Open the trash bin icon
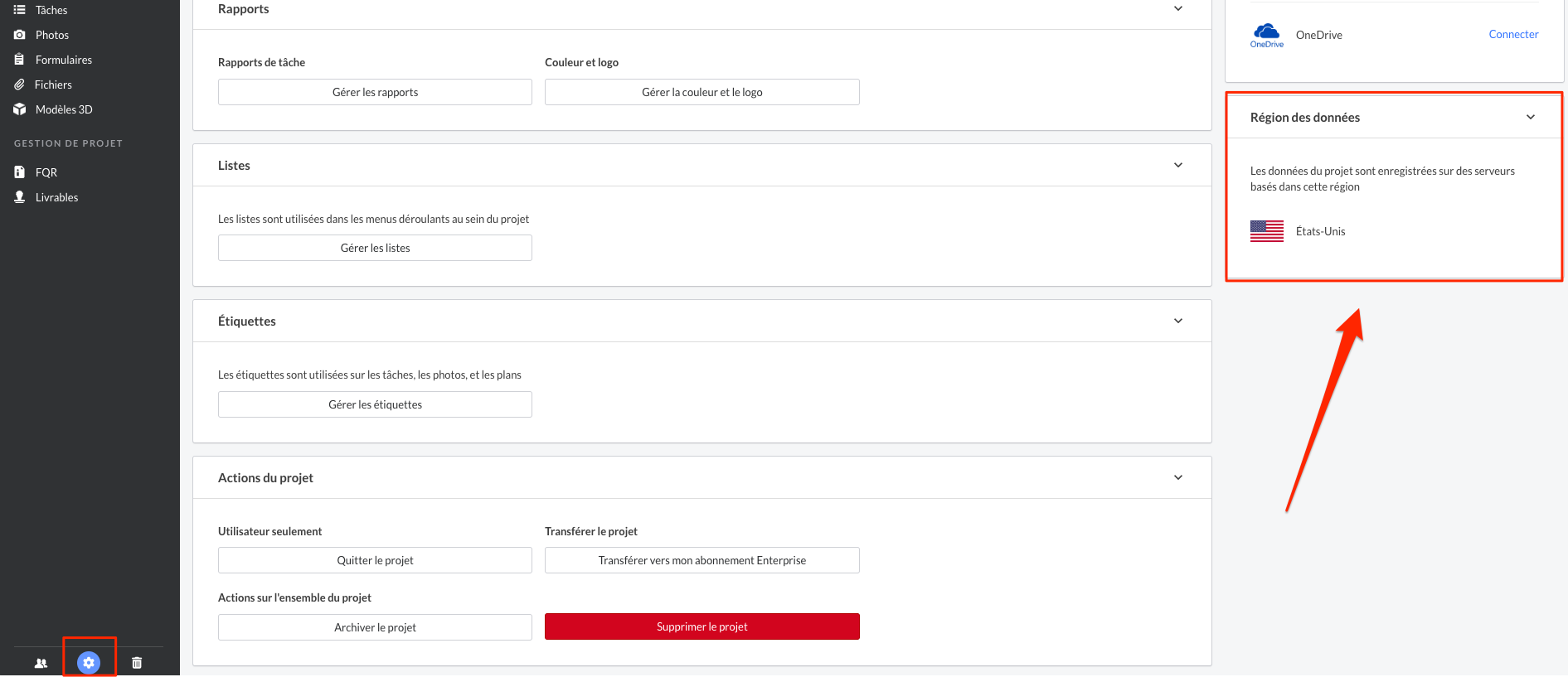Screen dimensions: 1568x677 point(137,663)
